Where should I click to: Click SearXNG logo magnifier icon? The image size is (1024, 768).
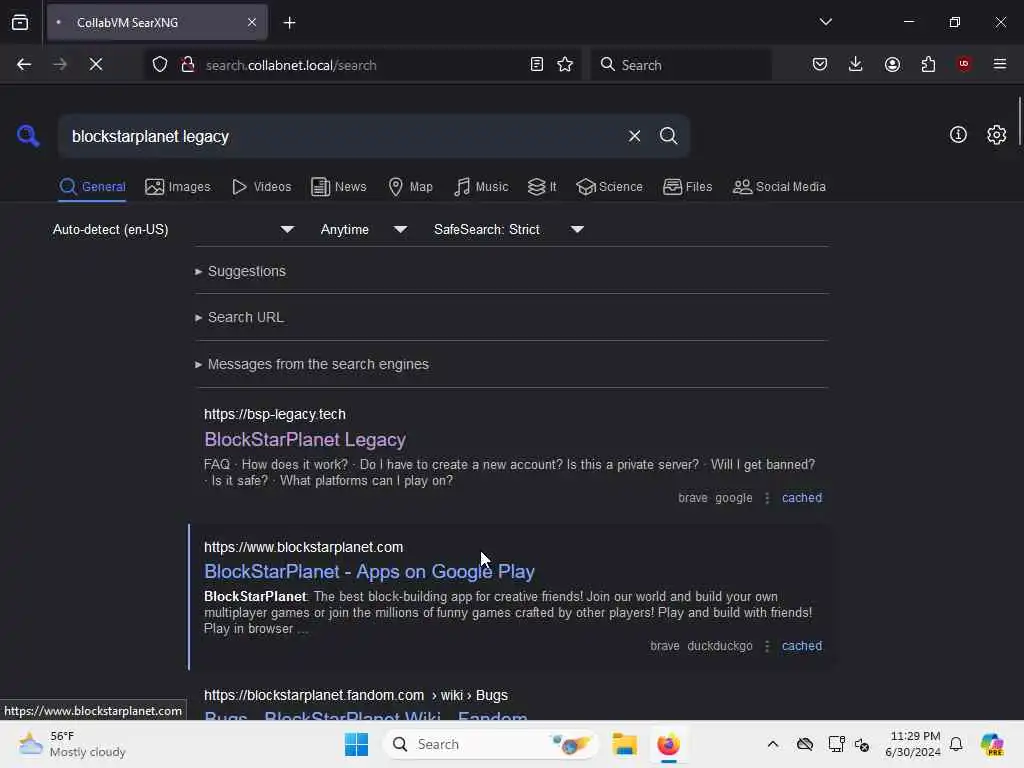(28, 136)
